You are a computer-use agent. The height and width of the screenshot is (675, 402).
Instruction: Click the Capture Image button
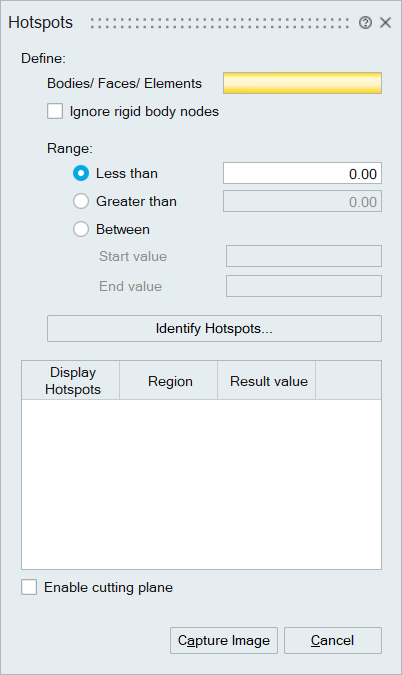[x=224, y=641]
